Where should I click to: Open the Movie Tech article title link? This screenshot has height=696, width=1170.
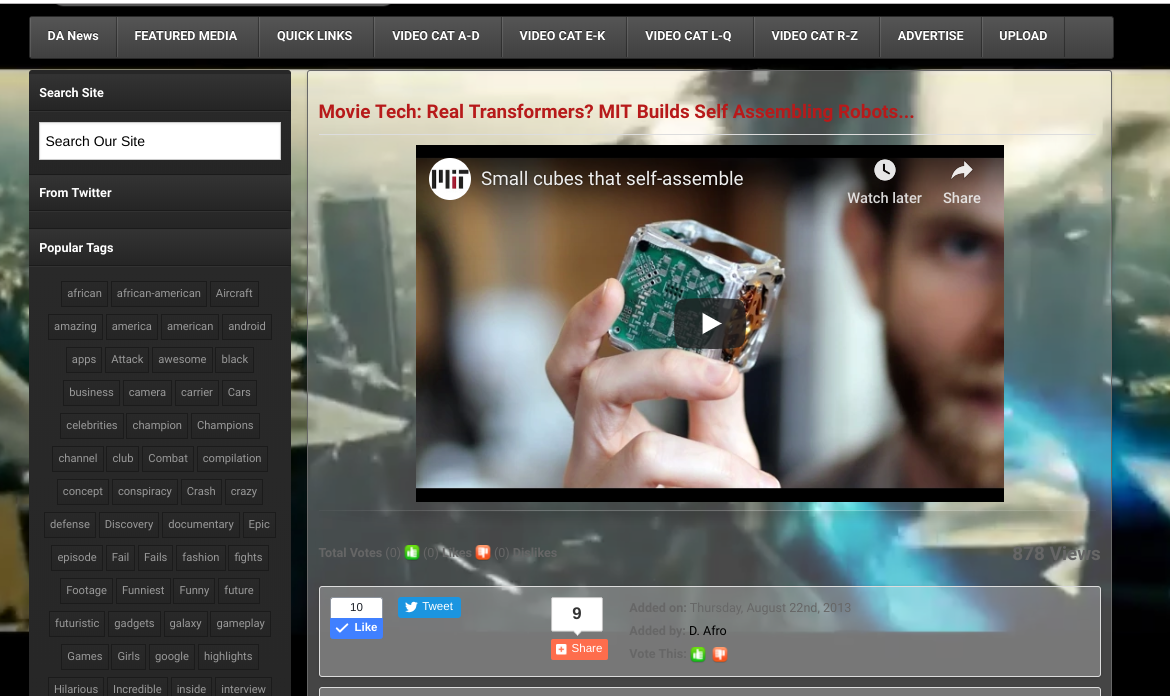616,112
